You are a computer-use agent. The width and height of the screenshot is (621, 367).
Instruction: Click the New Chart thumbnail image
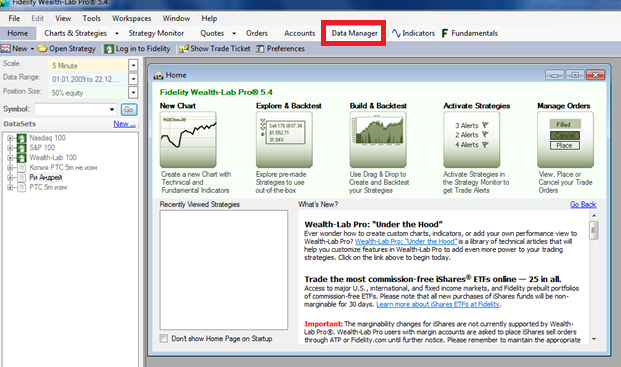tap(188, 139)
